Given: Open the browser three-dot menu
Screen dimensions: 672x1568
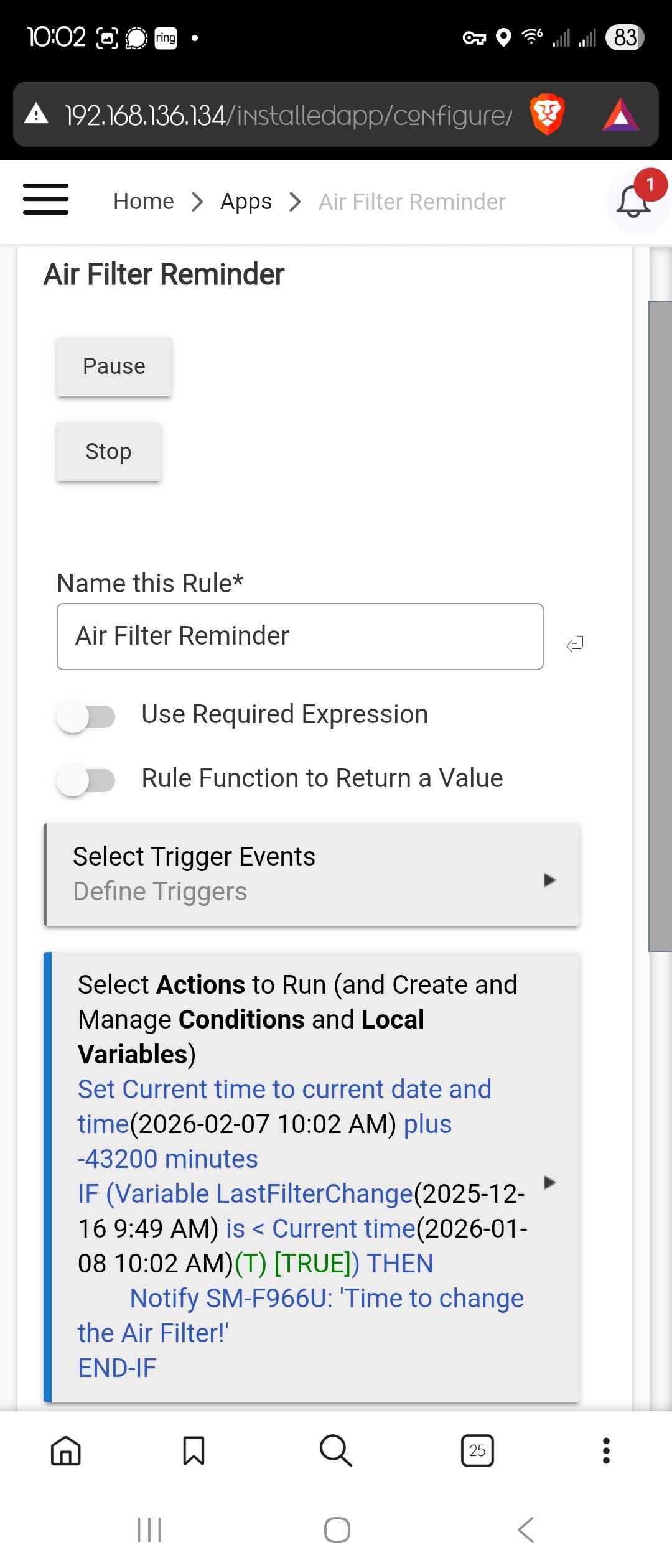Looking at the screenshot, I should (606, 1450).
